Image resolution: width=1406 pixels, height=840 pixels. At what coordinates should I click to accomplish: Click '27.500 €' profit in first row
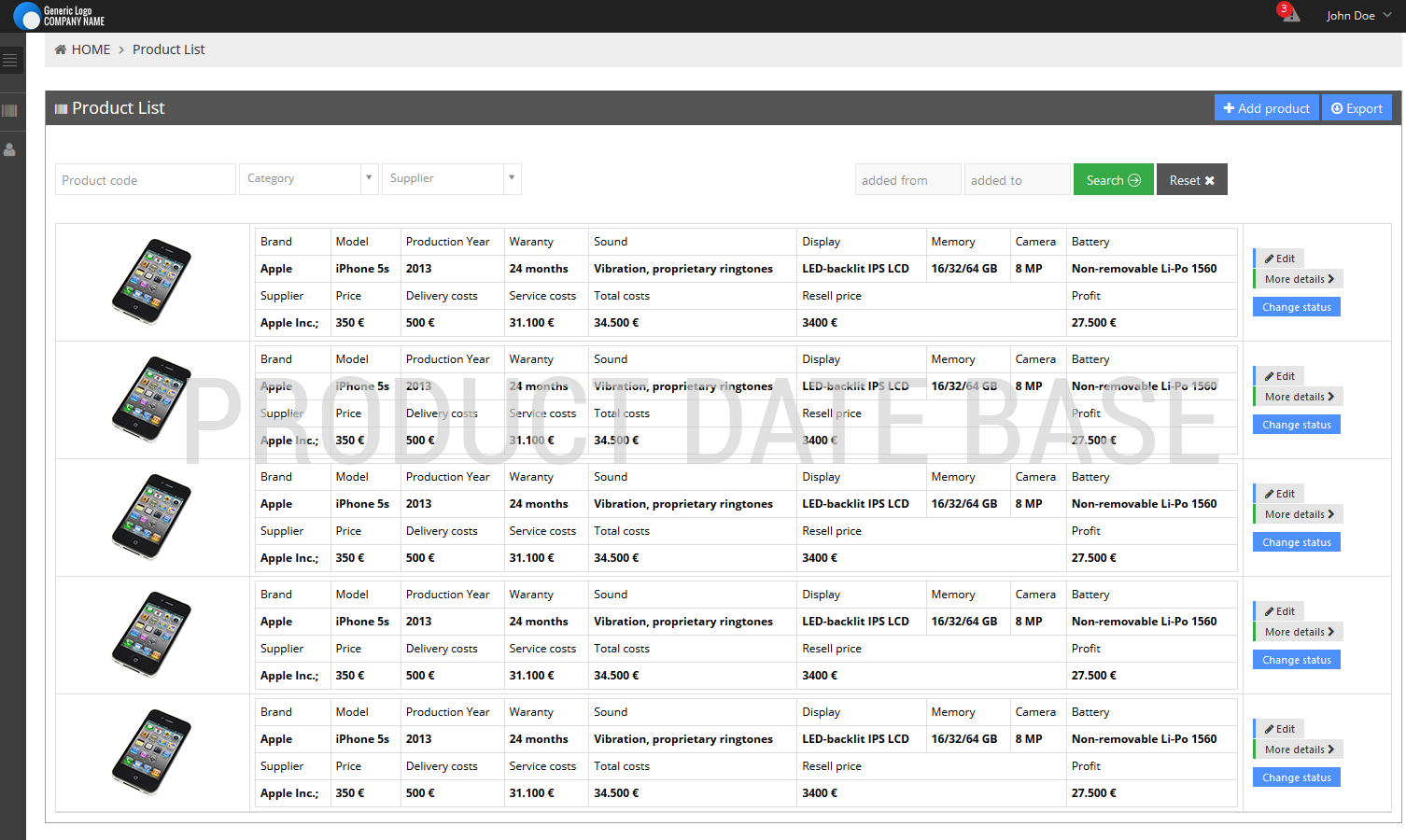click(1093, 323)
